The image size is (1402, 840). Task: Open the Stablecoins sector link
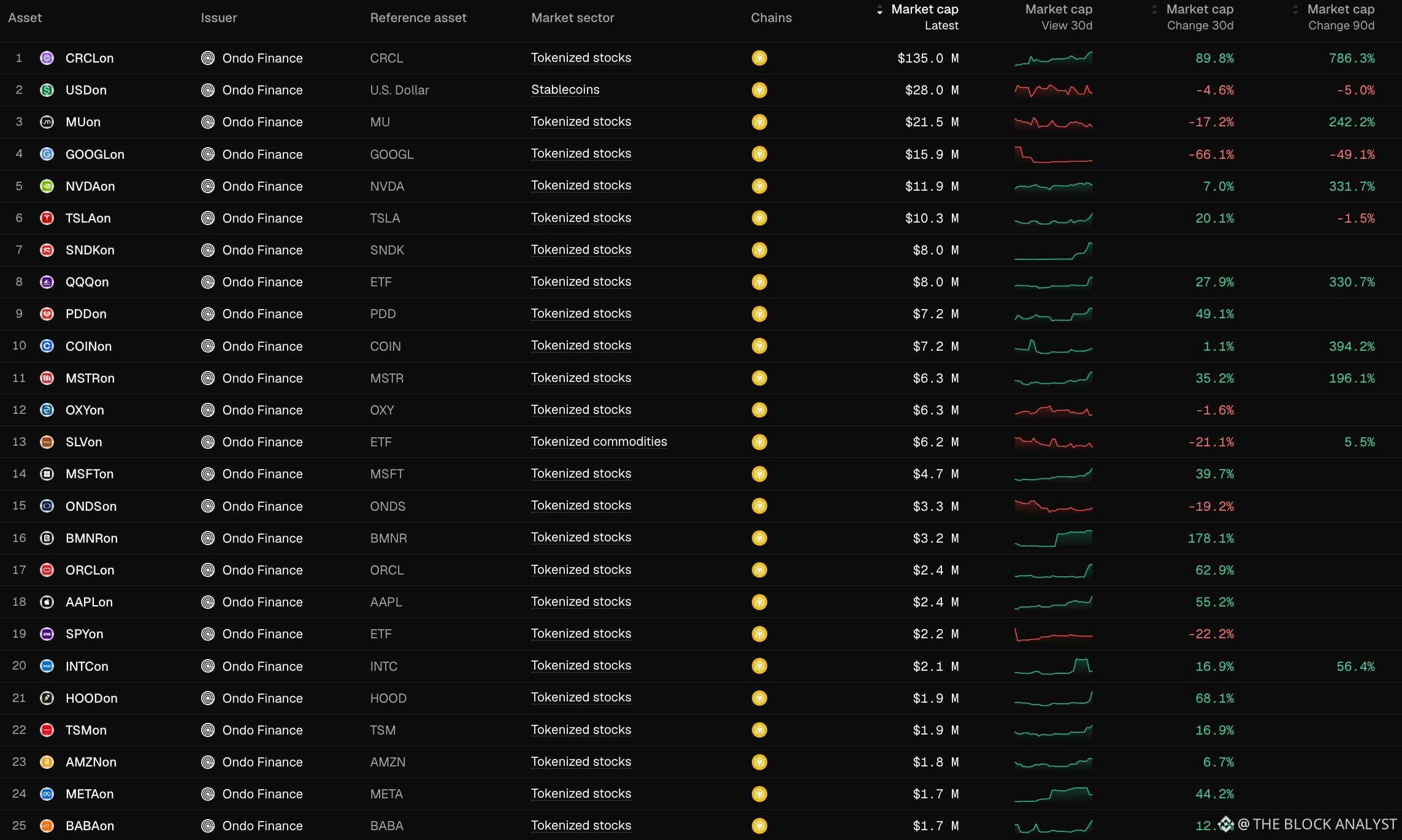pyautogui.click(x=565, y=90)
